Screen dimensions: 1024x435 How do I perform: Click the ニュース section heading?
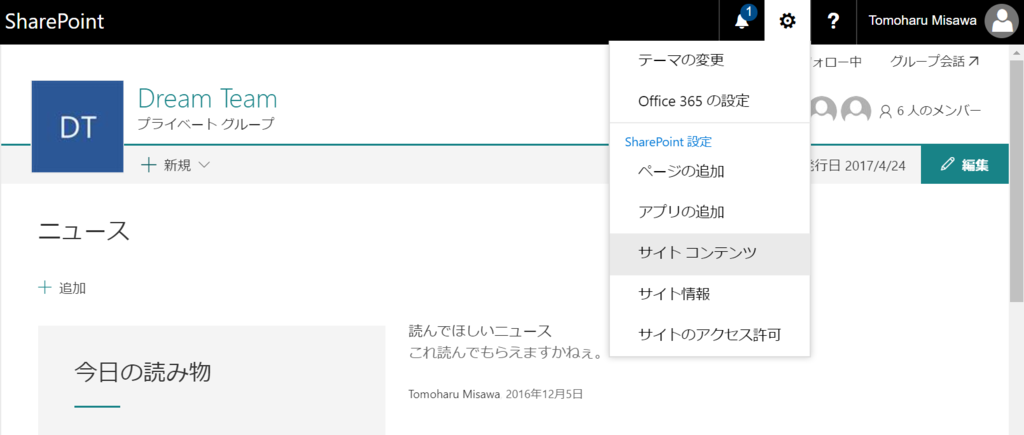(84, 231)
